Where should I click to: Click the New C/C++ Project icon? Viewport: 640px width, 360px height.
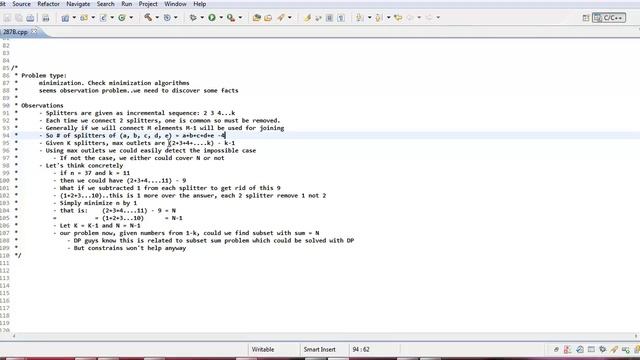pos(65,18)
